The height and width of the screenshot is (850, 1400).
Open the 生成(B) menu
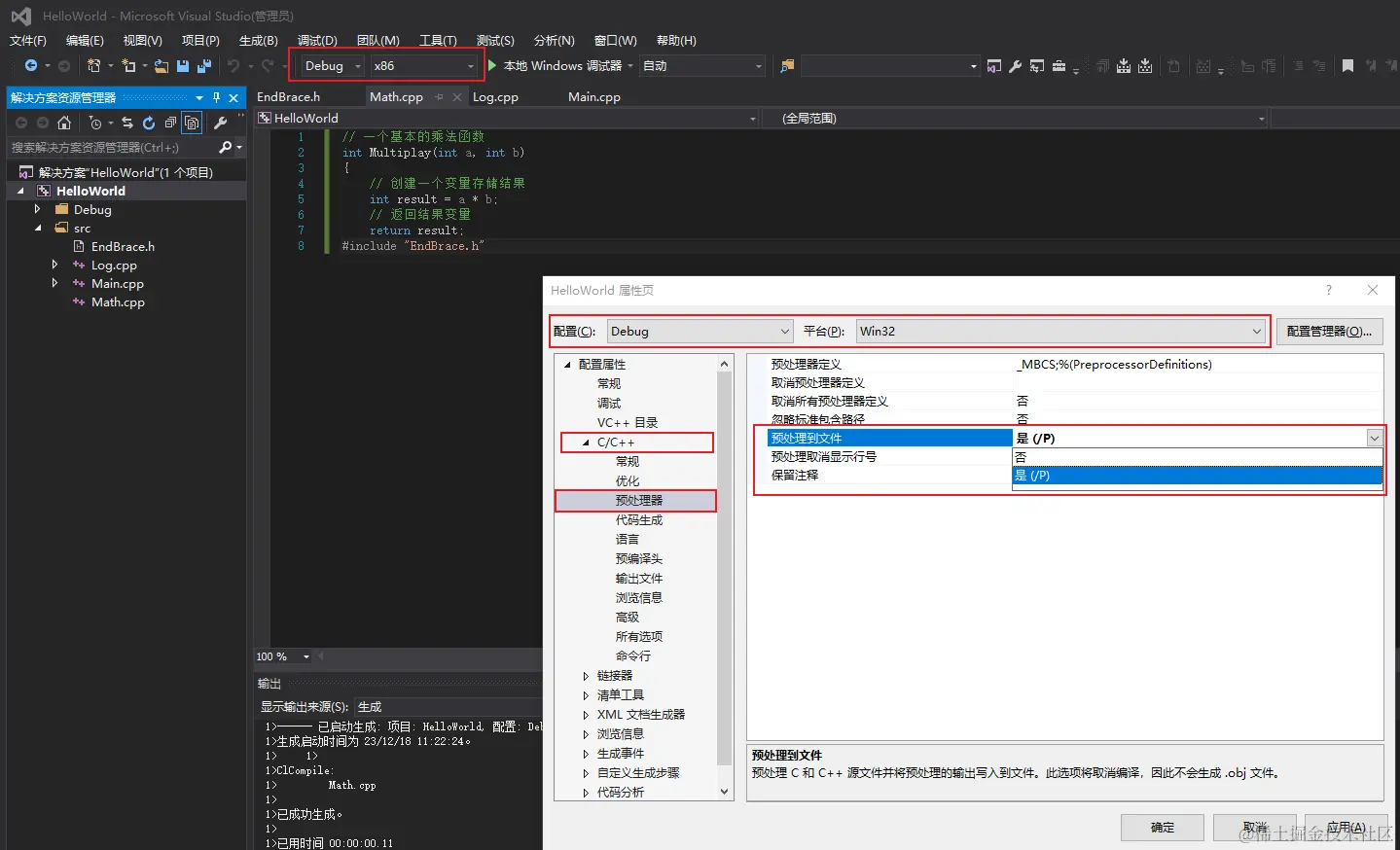click(259, 40)
